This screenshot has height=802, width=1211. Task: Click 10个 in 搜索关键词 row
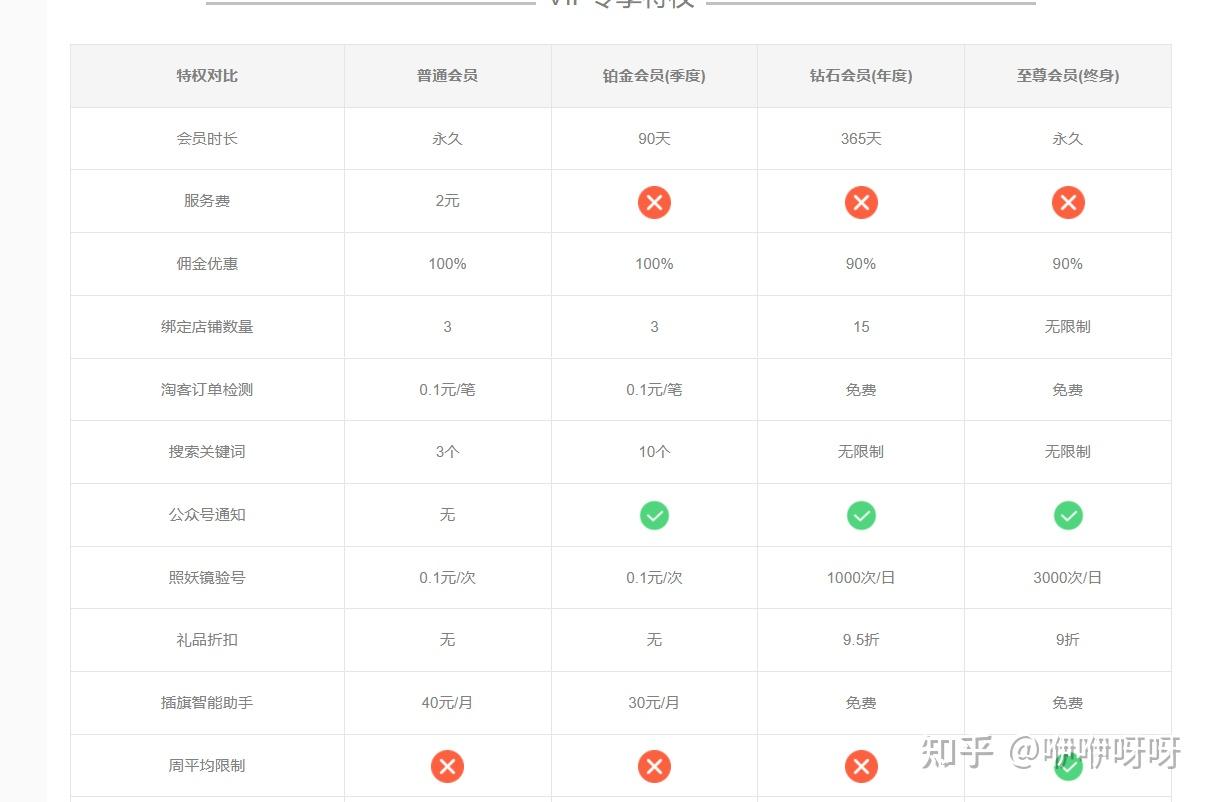tap(654, 452)
